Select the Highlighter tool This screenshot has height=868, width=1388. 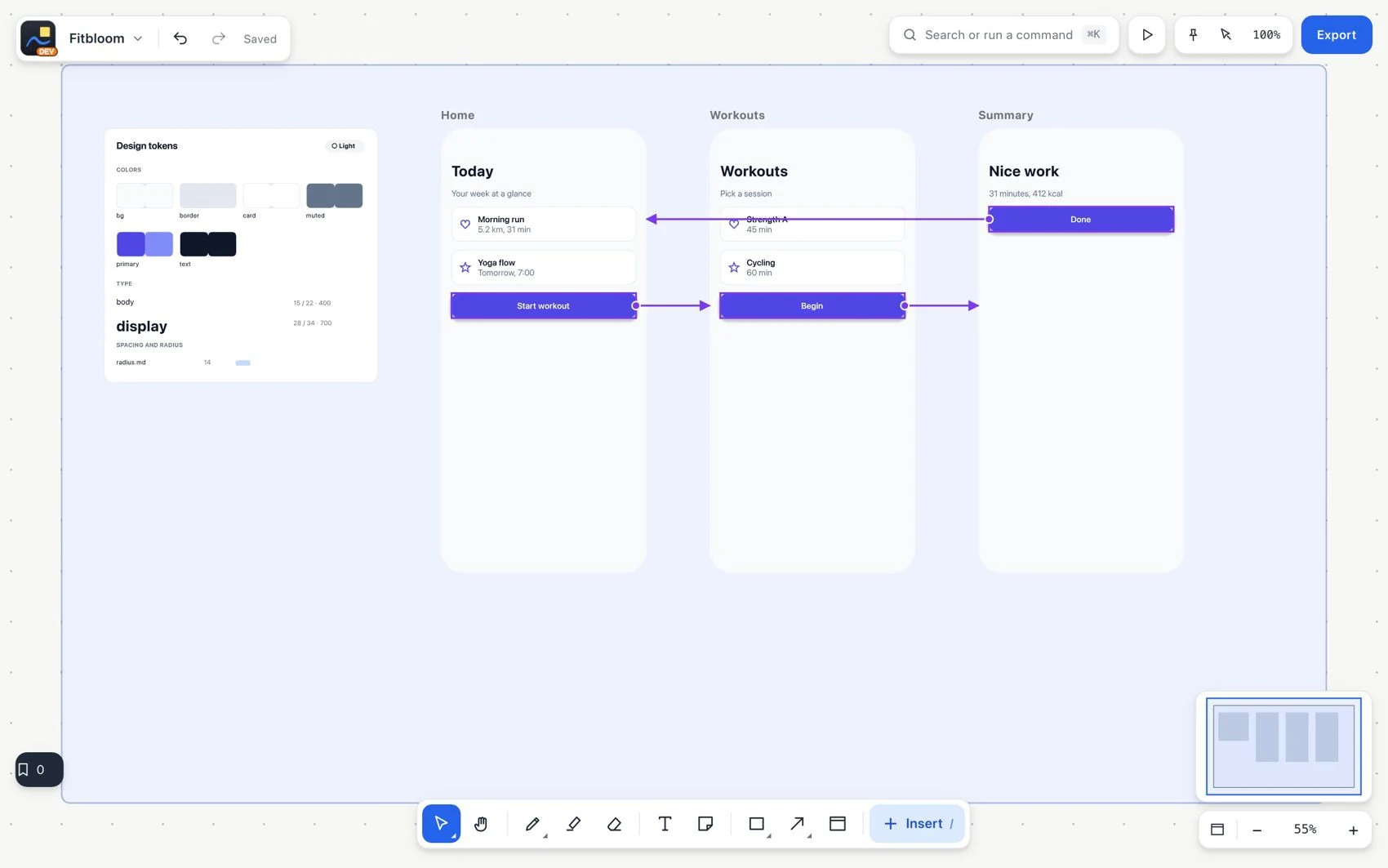coord(574,824)
